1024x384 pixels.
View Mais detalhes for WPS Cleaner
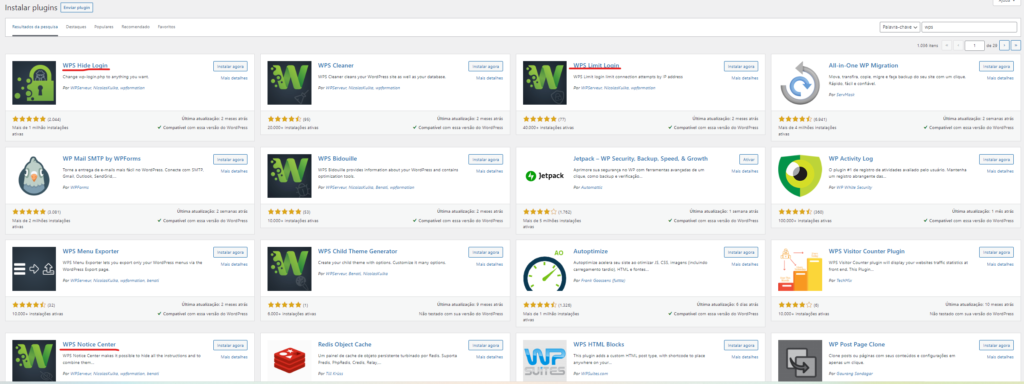pyautogui.click(x=490, y=78)
